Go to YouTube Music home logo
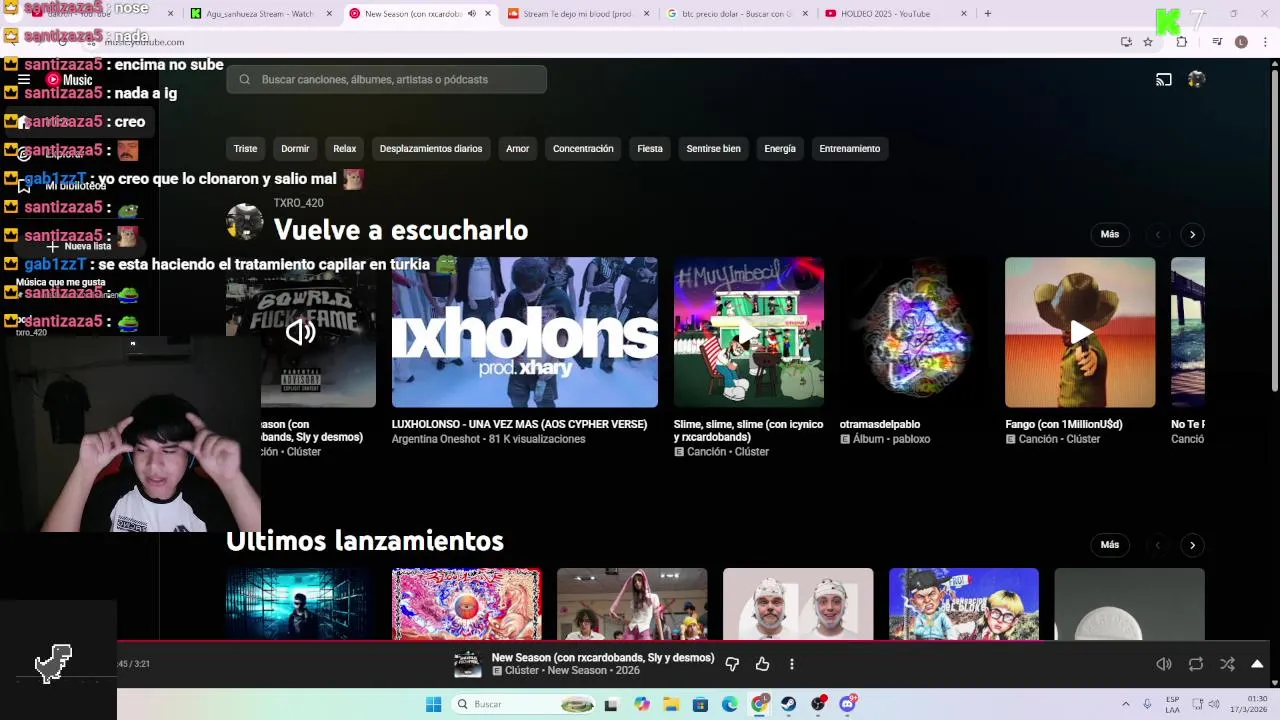This screenshot has height=720, width=1280. pyautogui.click(x=69, y=80)
